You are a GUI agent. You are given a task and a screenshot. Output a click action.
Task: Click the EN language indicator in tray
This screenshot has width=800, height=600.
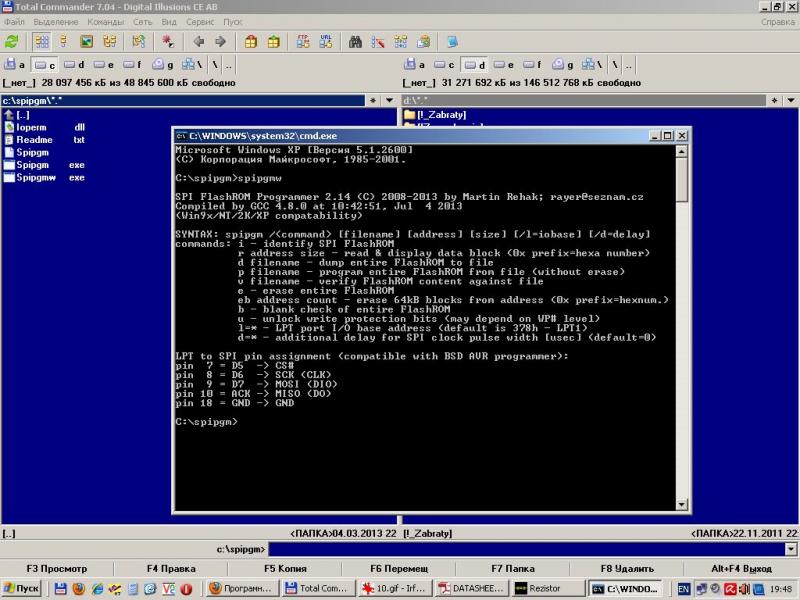pyautogui.click(x=684, y=589)
